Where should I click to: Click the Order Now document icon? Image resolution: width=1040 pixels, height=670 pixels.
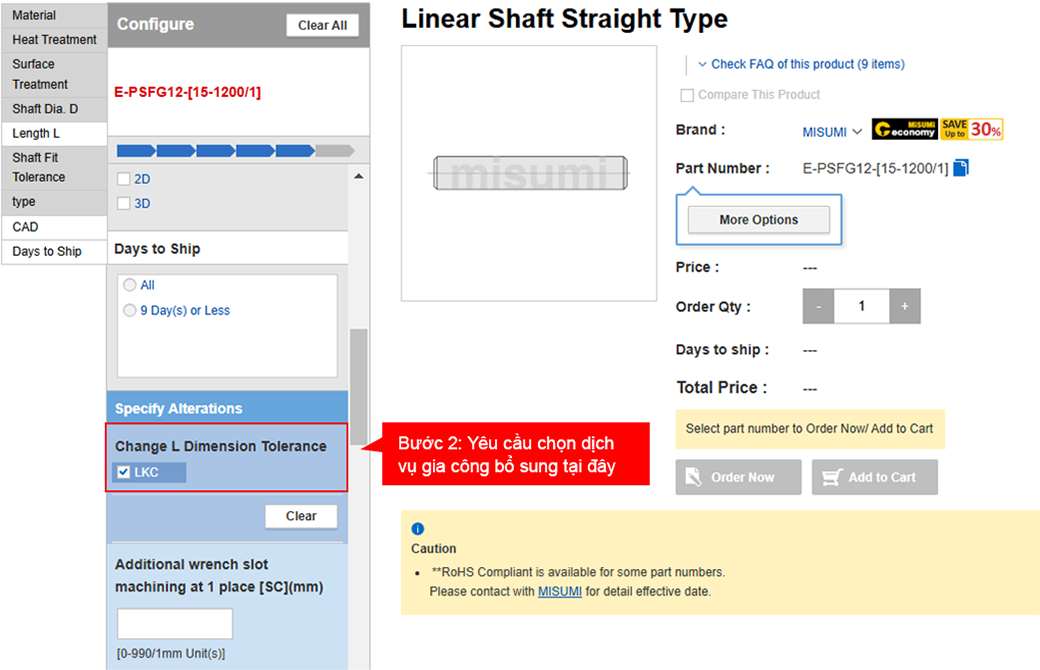(691, 478)
